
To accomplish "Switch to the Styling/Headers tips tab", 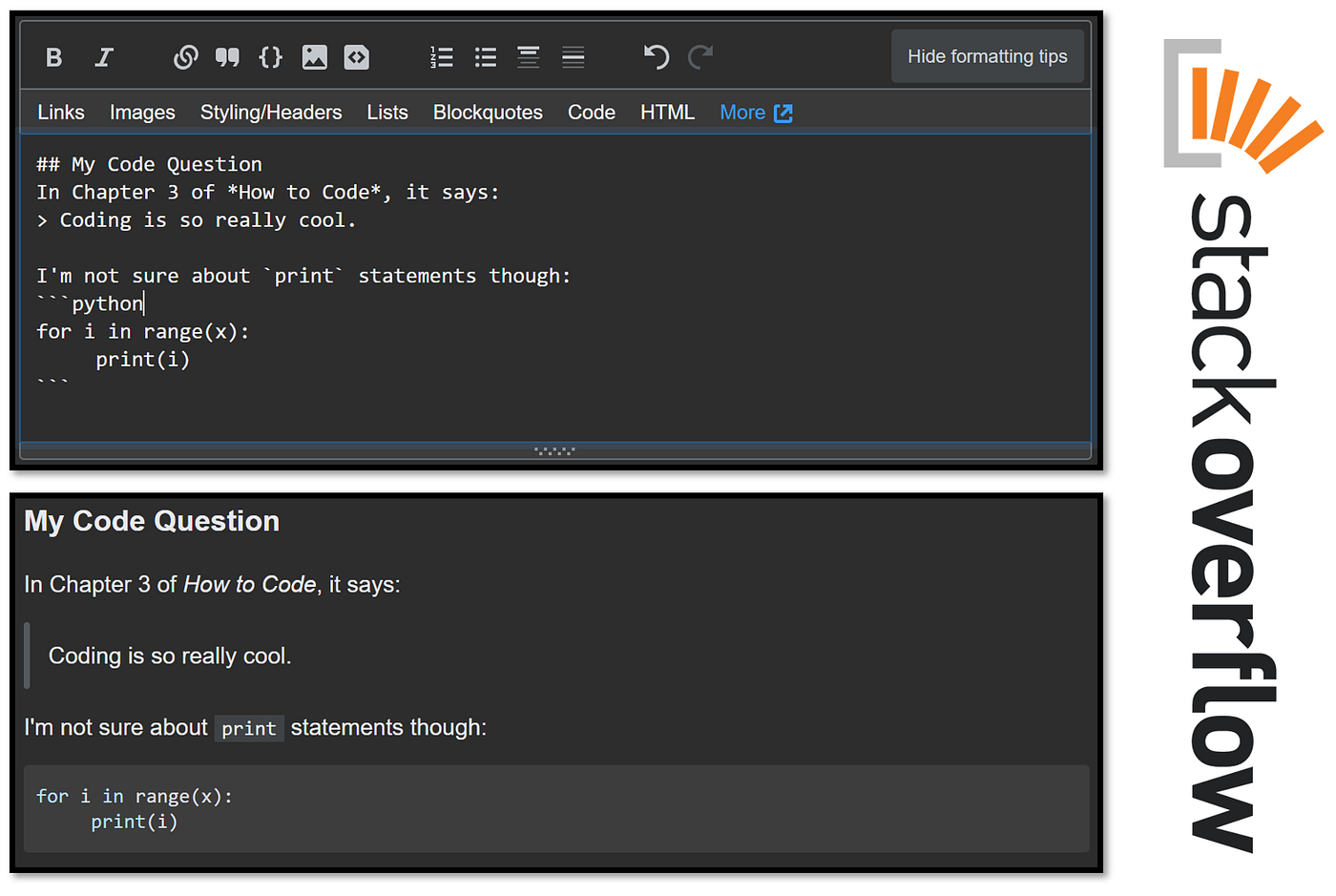I will [x=271, y=112].
